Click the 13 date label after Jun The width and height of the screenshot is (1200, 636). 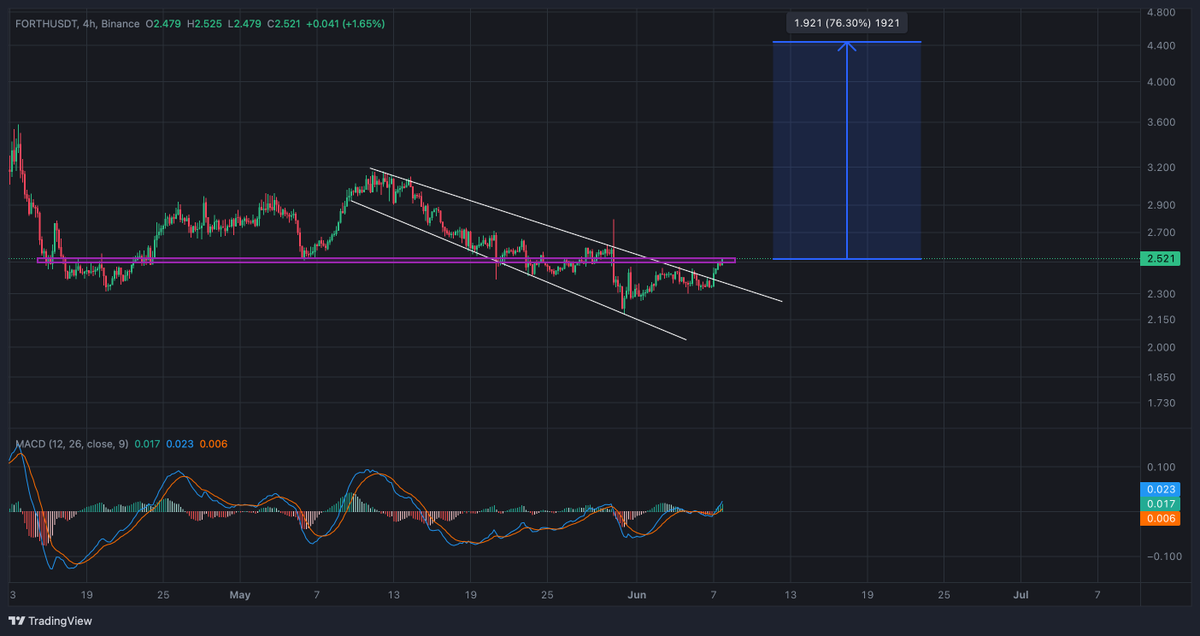[x=790, y=594]
